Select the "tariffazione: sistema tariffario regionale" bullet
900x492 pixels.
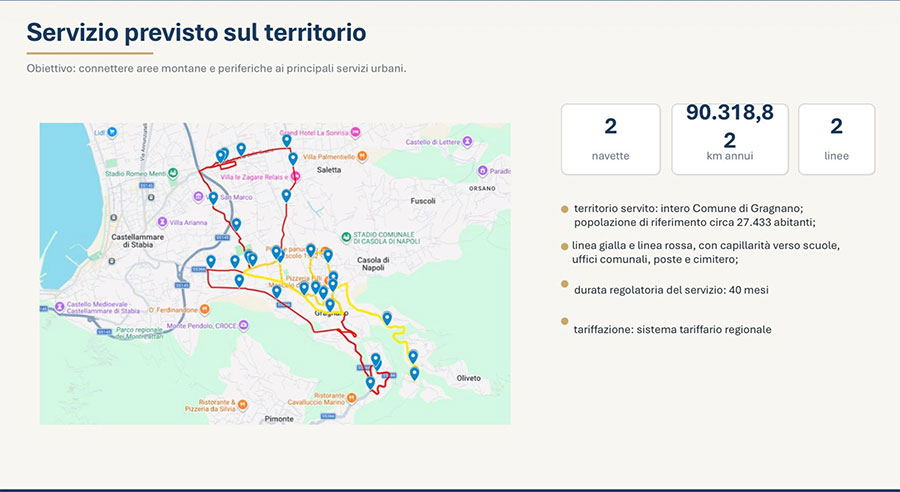672,329
